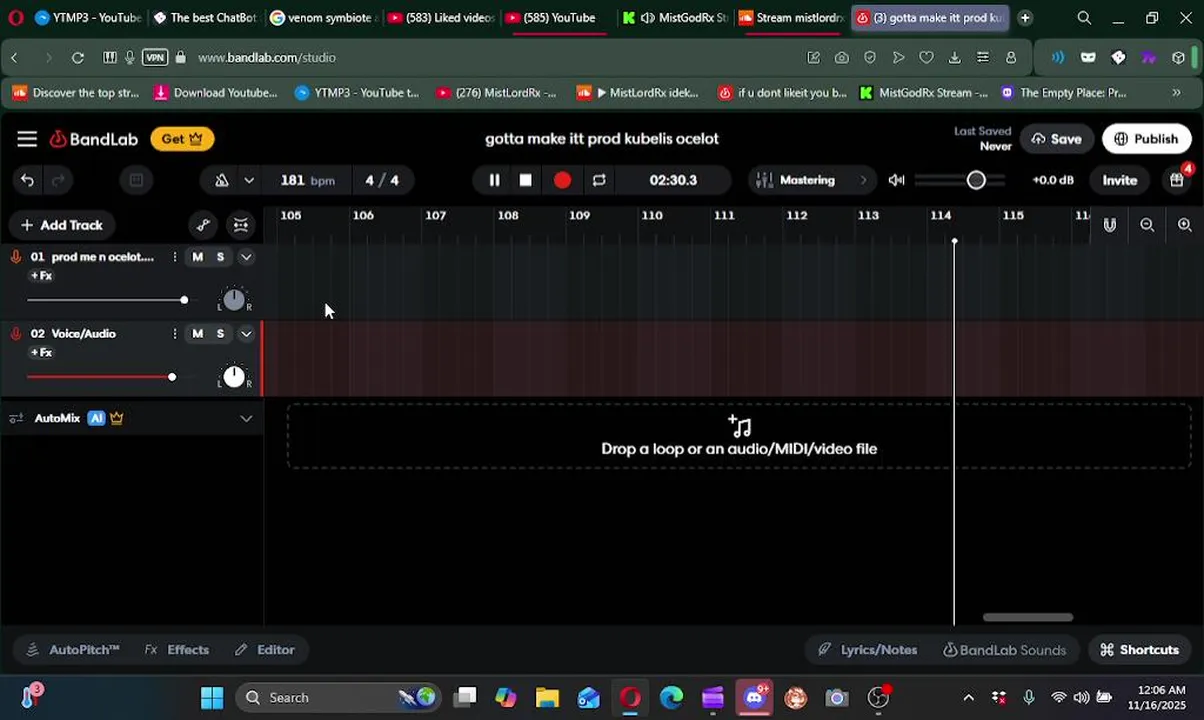This screenshot has width=1204, height=720.
Task: Open the BandLab hamburger menu
Action: coord(27,139)
